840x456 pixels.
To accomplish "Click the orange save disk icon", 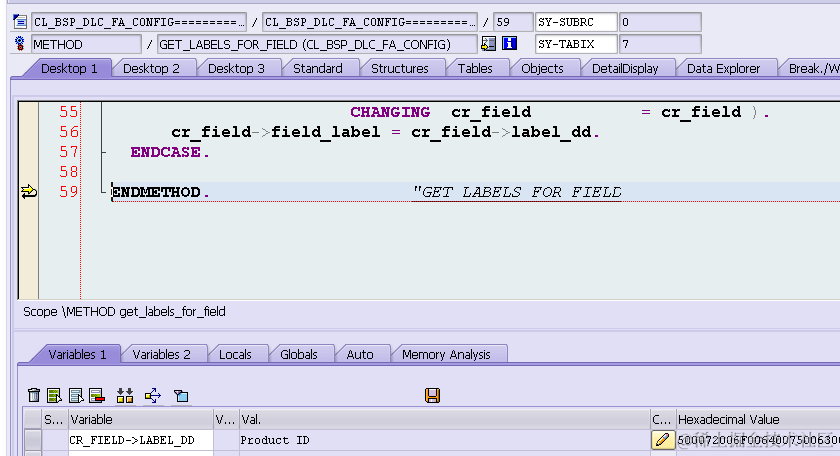I will (x=432, y=395).
